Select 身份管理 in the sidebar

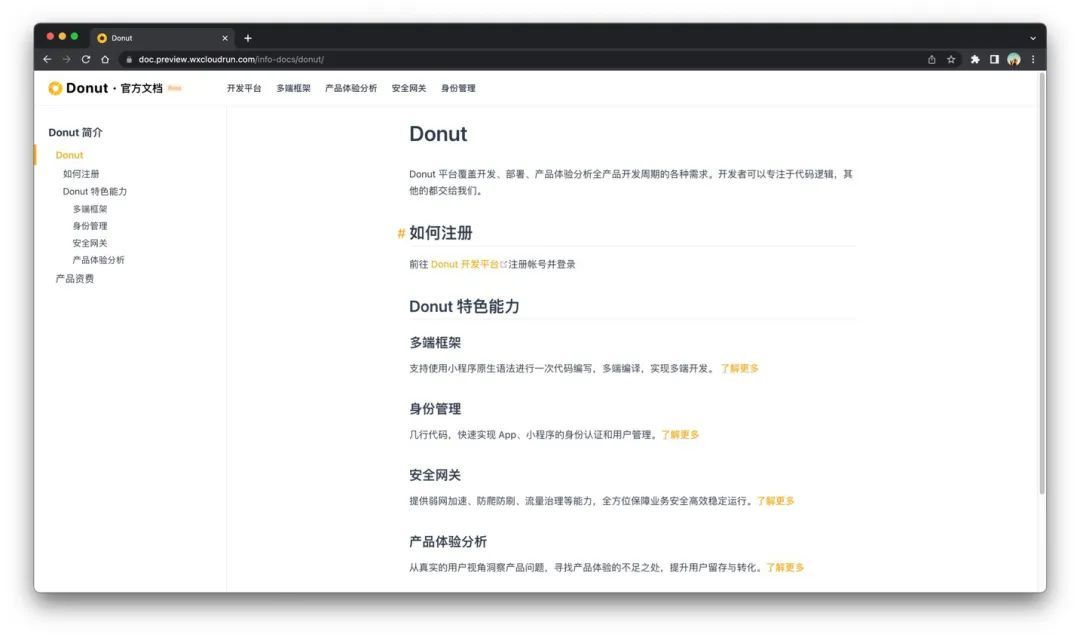[x=90, y=226]
